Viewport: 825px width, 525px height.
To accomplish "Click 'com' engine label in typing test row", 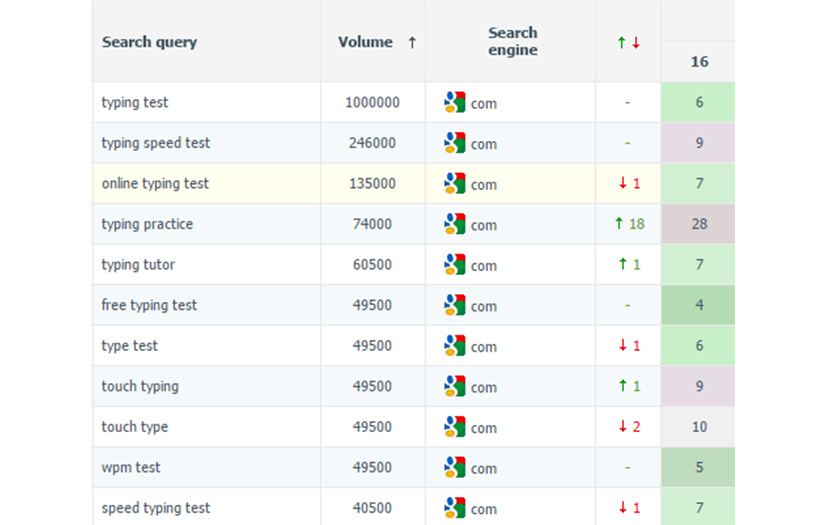I will point(484,104).
